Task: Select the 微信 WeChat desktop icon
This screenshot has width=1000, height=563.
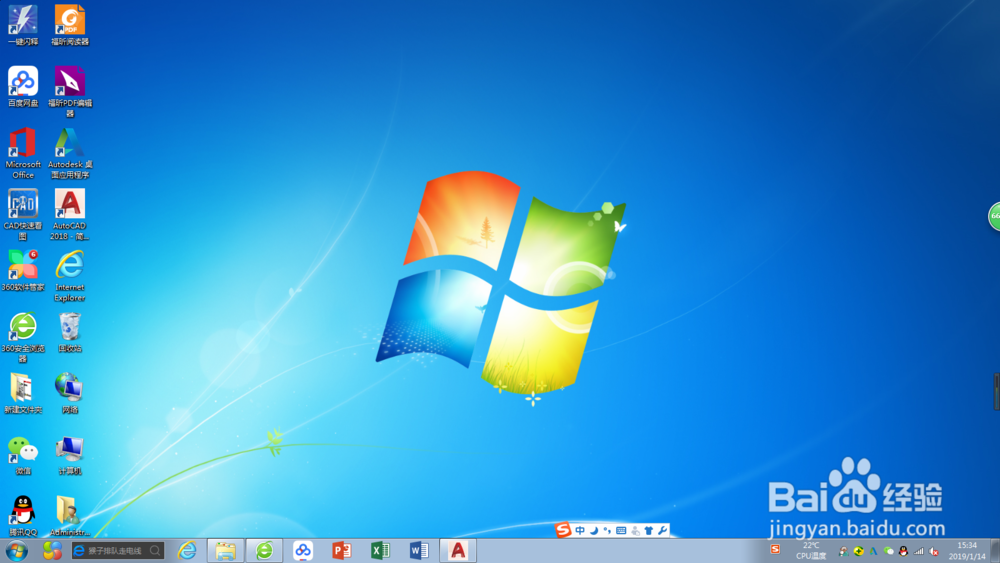Action: click(x=23, y=455)
